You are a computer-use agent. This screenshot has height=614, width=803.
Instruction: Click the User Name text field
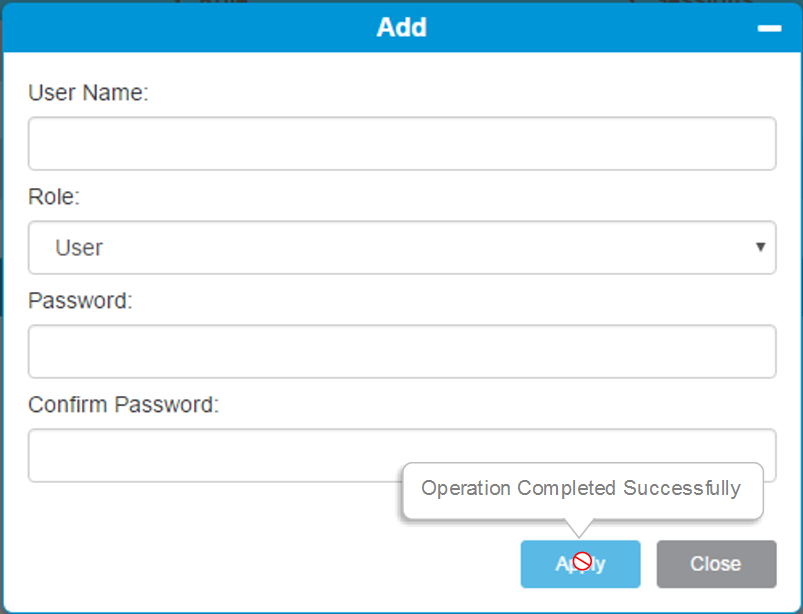tap(401, 144)
